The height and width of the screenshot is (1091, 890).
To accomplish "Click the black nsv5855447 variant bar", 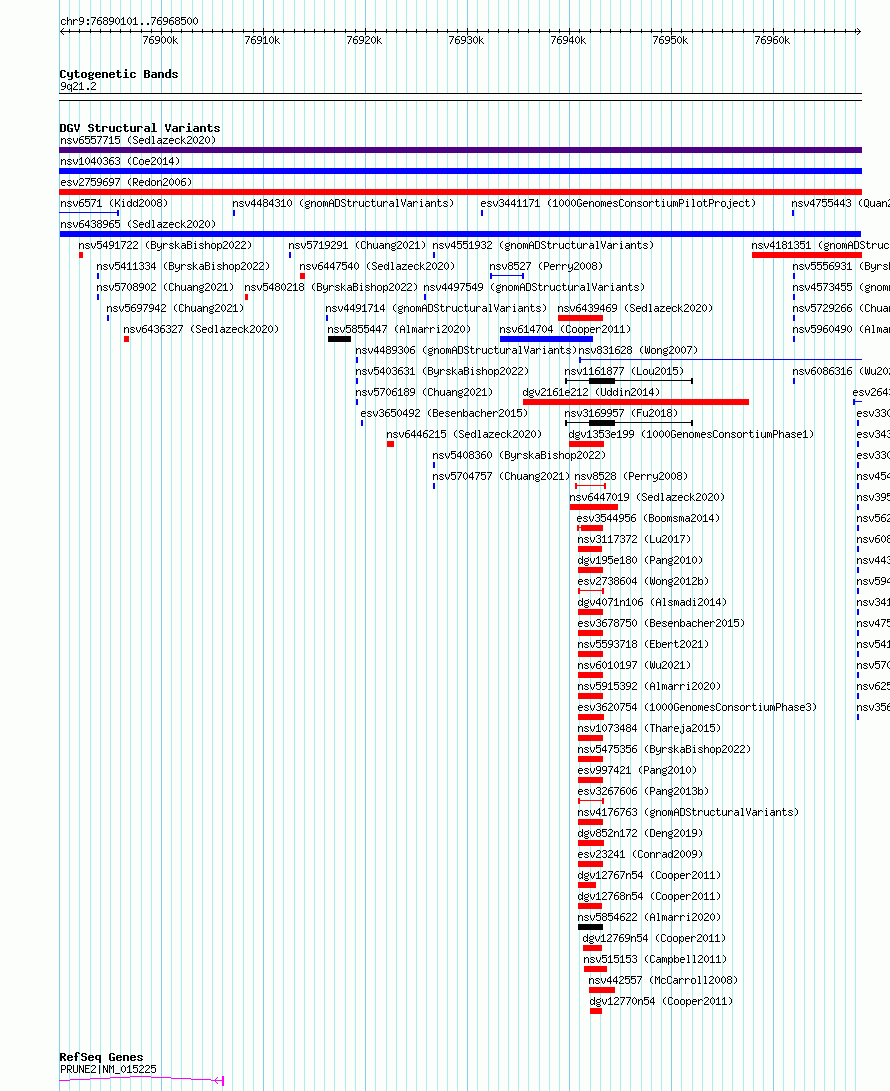I will [340, 339].
